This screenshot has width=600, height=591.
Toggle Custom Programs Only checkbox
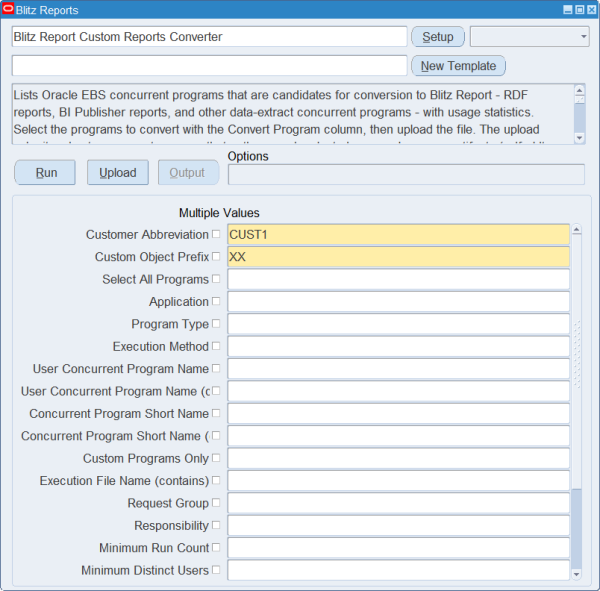(x=216, y=458)
